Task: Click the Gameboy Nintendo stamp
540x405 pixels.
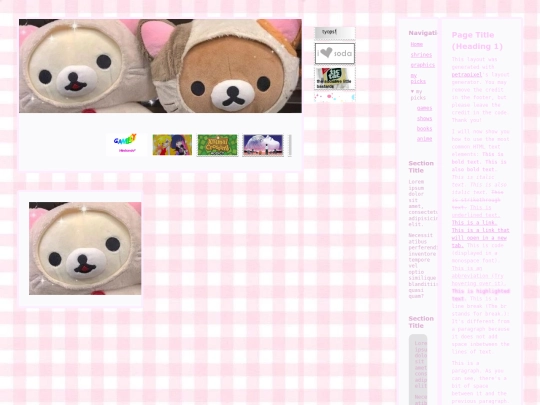Action: [126, 145]
